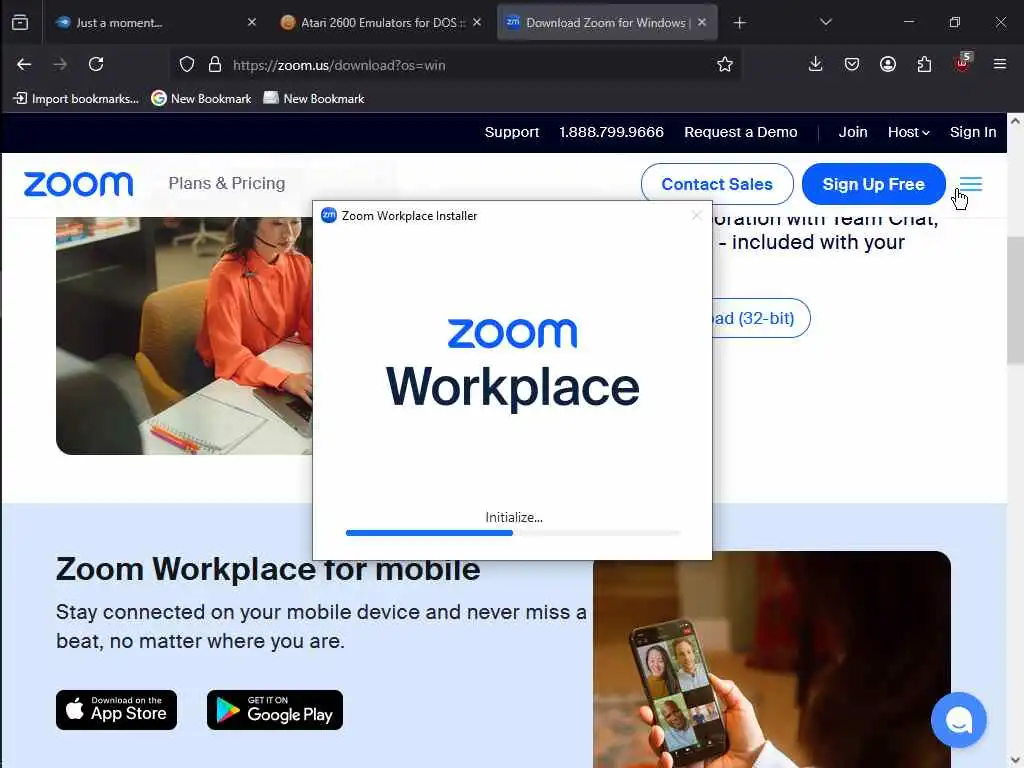Open Import bookmarks toolbar item
The image size is (1024, 768).
(x=76, y=99)
